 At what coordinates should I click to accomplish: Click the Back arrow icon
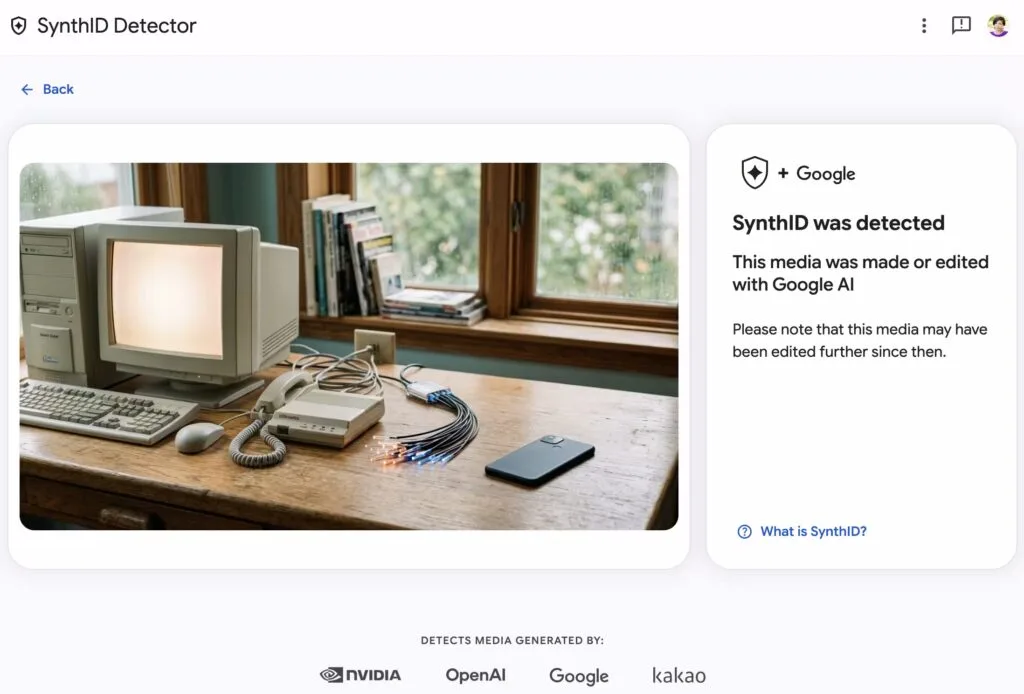[27, 89]
